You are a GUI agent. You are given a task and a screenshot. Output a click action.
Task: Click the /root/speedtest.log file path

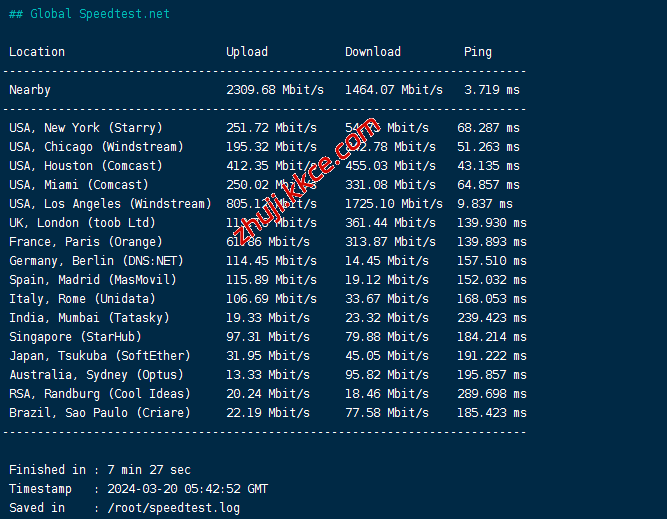[x=173, y=508]
